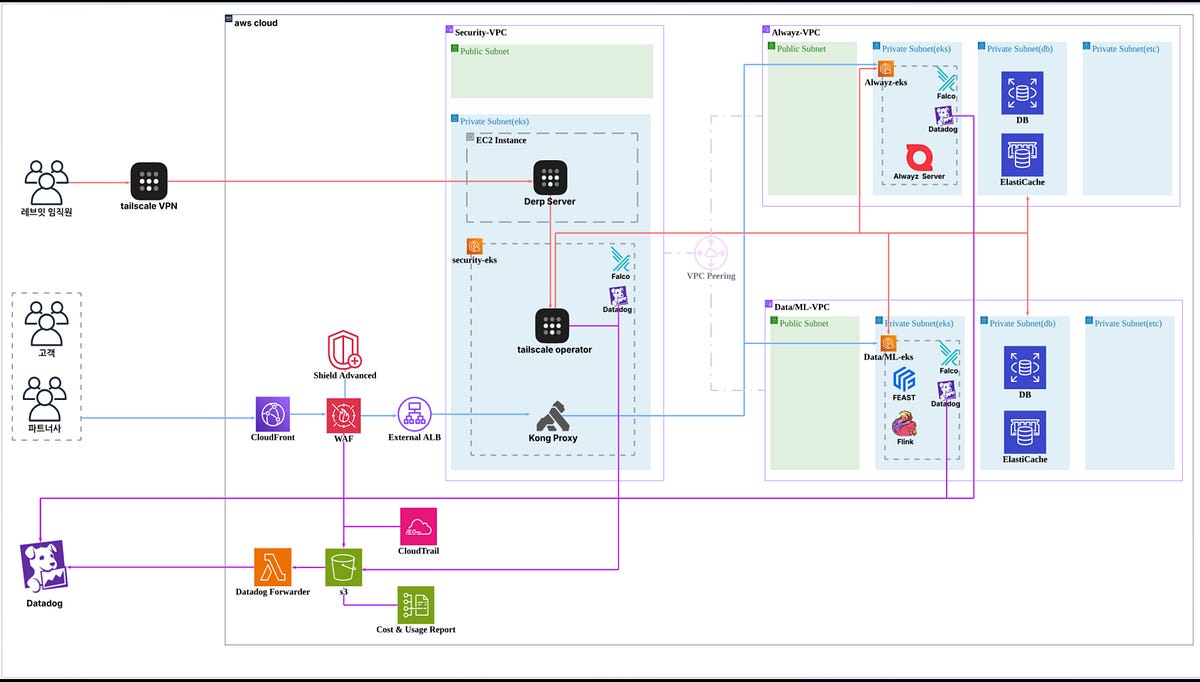This screenshot has width=1200, height=682.
Task: Click the Falco icon in security-eks
Action: click(x=619, y=261)
